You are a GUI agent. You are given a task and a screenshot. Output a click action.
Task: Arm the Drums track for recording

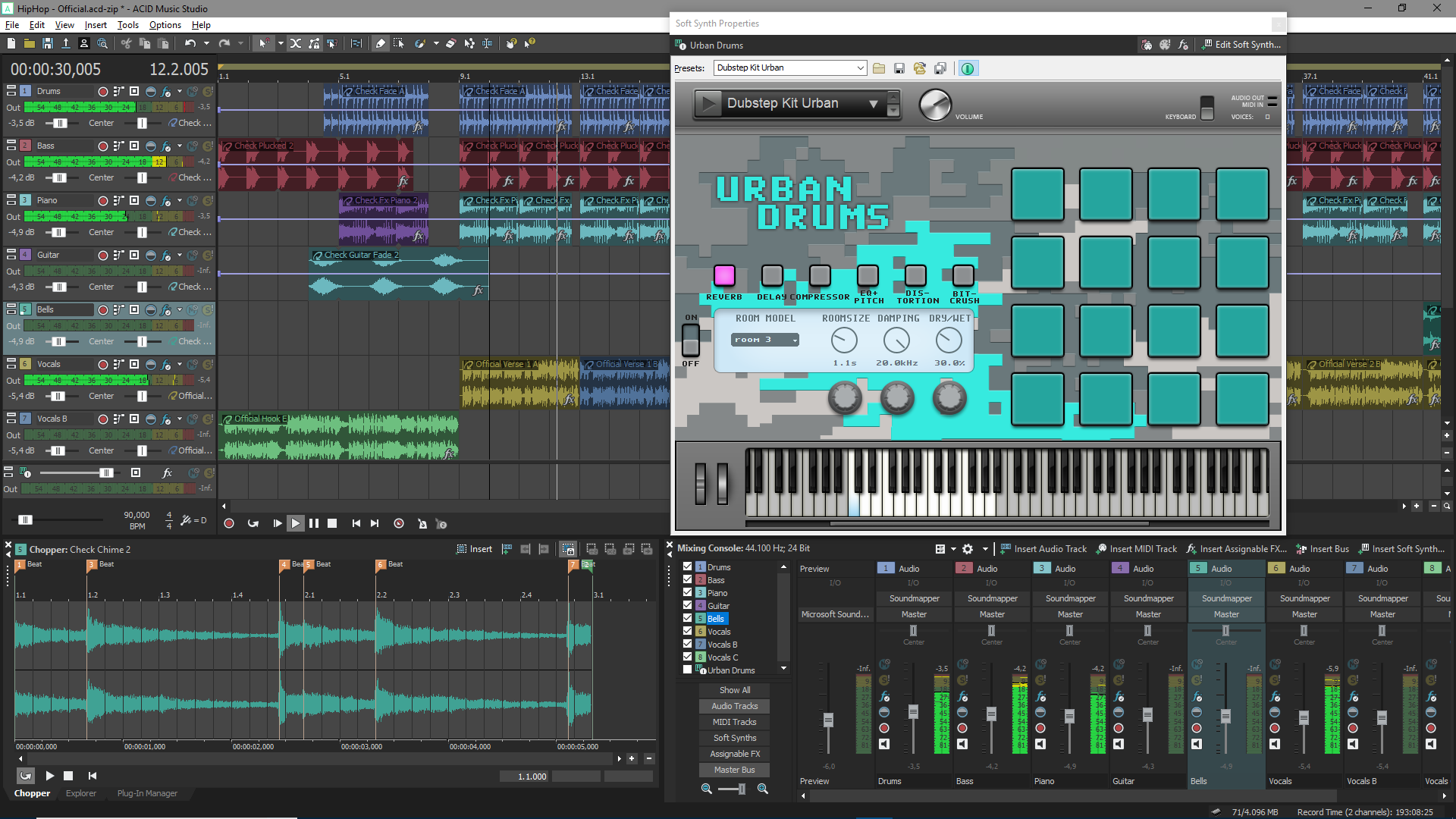[x=103, y=91]
